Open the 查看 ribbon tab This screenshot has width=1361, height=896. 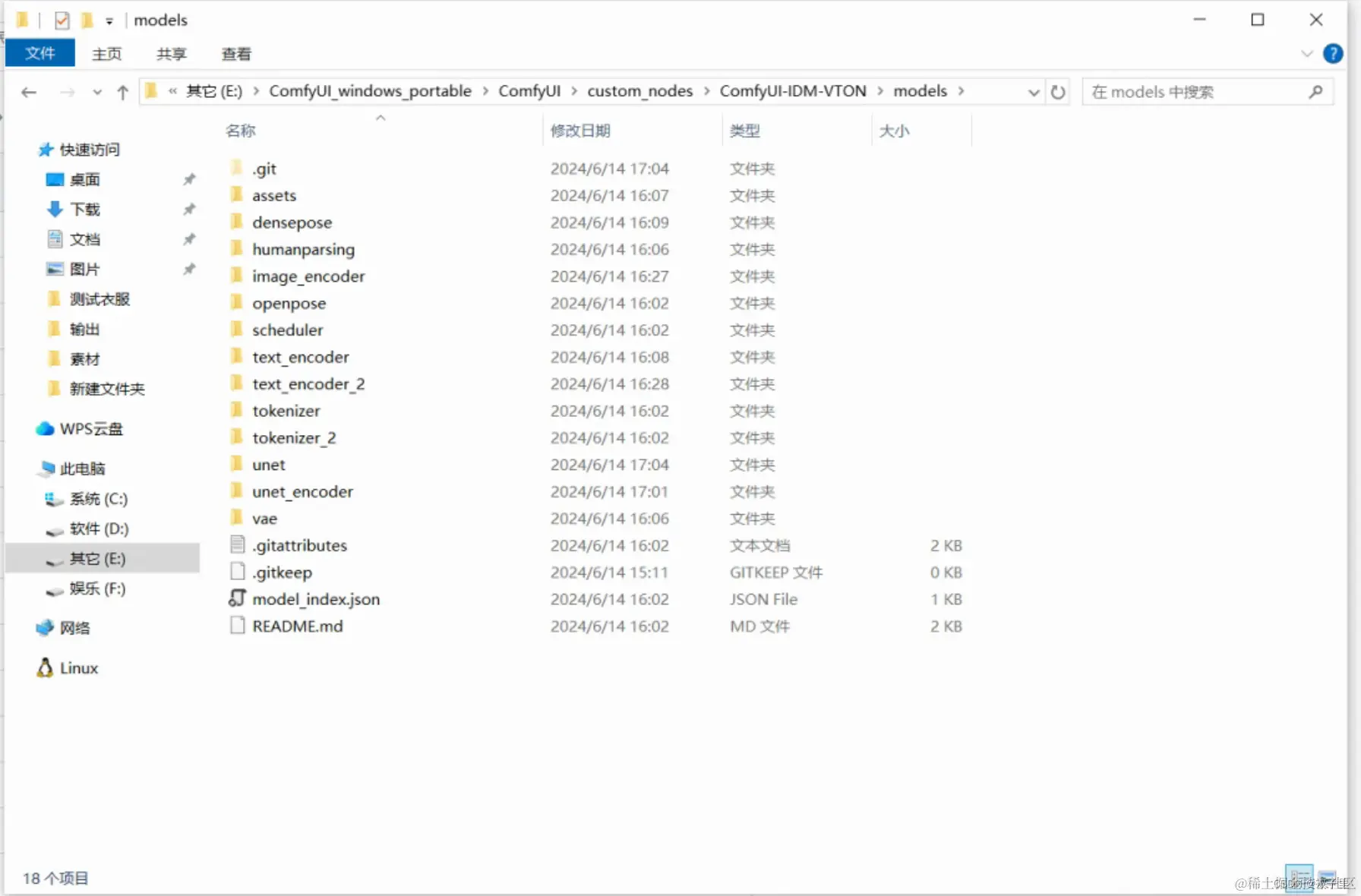click(236, 54)
